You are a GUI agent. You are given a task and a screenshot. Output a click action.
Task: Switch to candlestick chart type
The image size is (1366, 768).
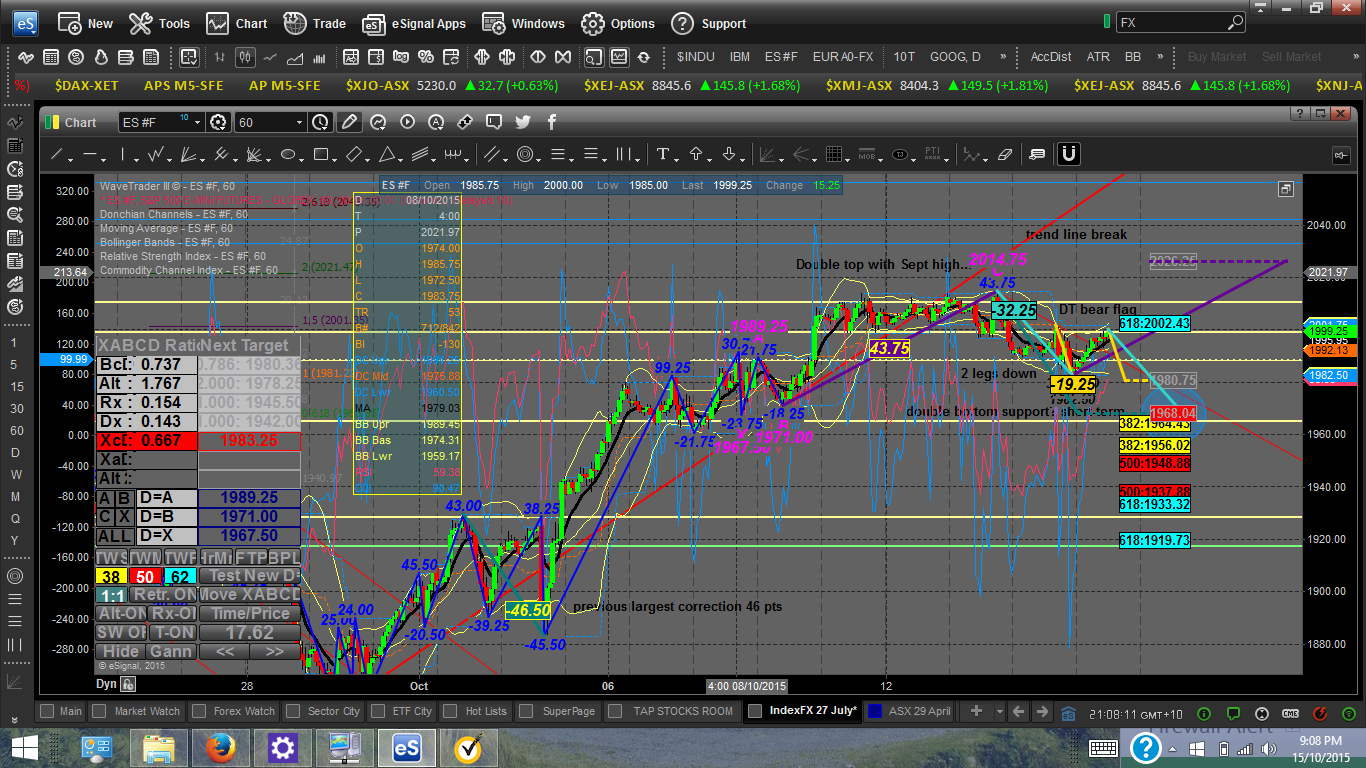click(246, 57)
